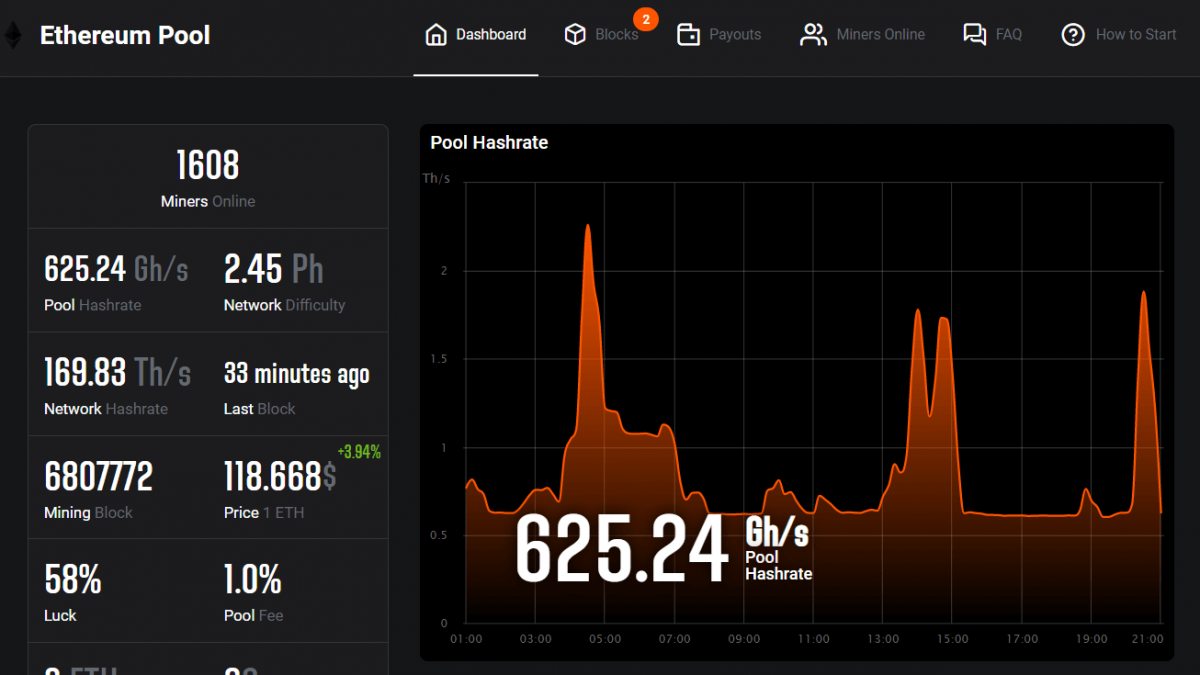Select the FAQ speech bubble icon
1200x675 pixels.
tap(973, 33)
